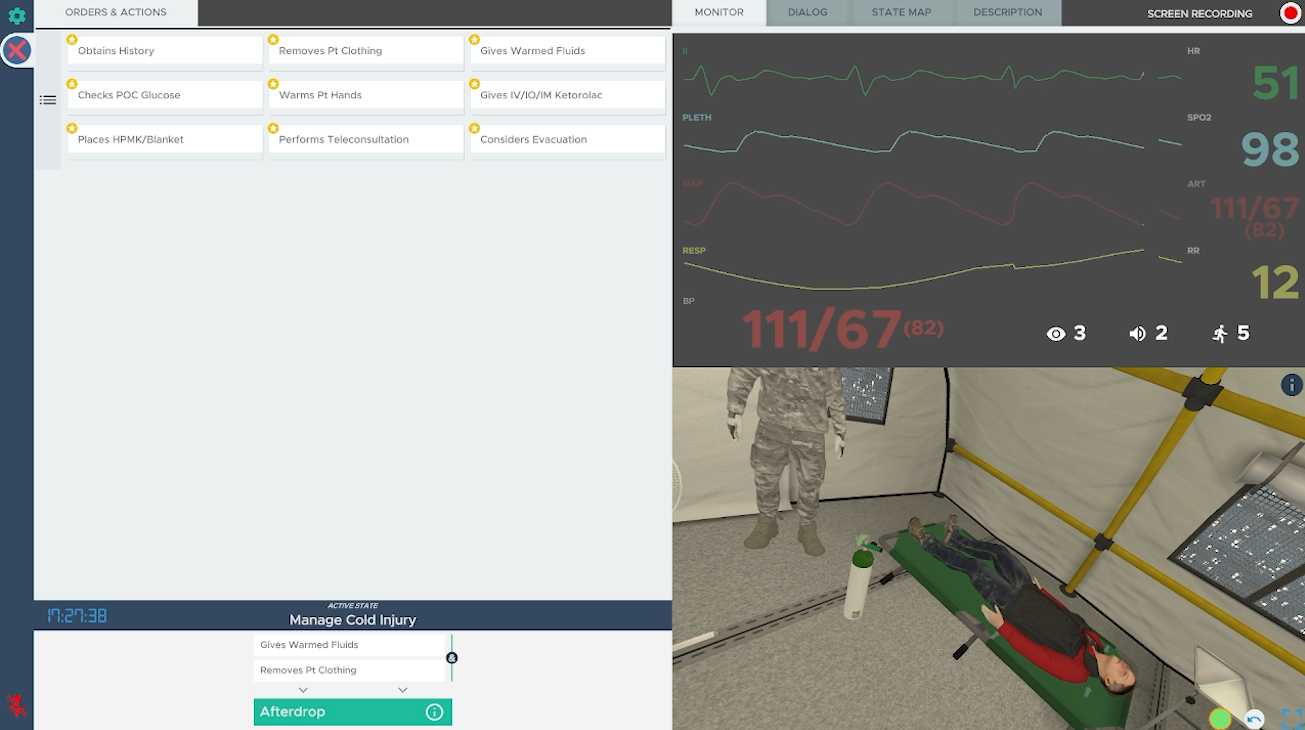Expand the left chevron below Removes Pt Clothing

click(303, 690)
